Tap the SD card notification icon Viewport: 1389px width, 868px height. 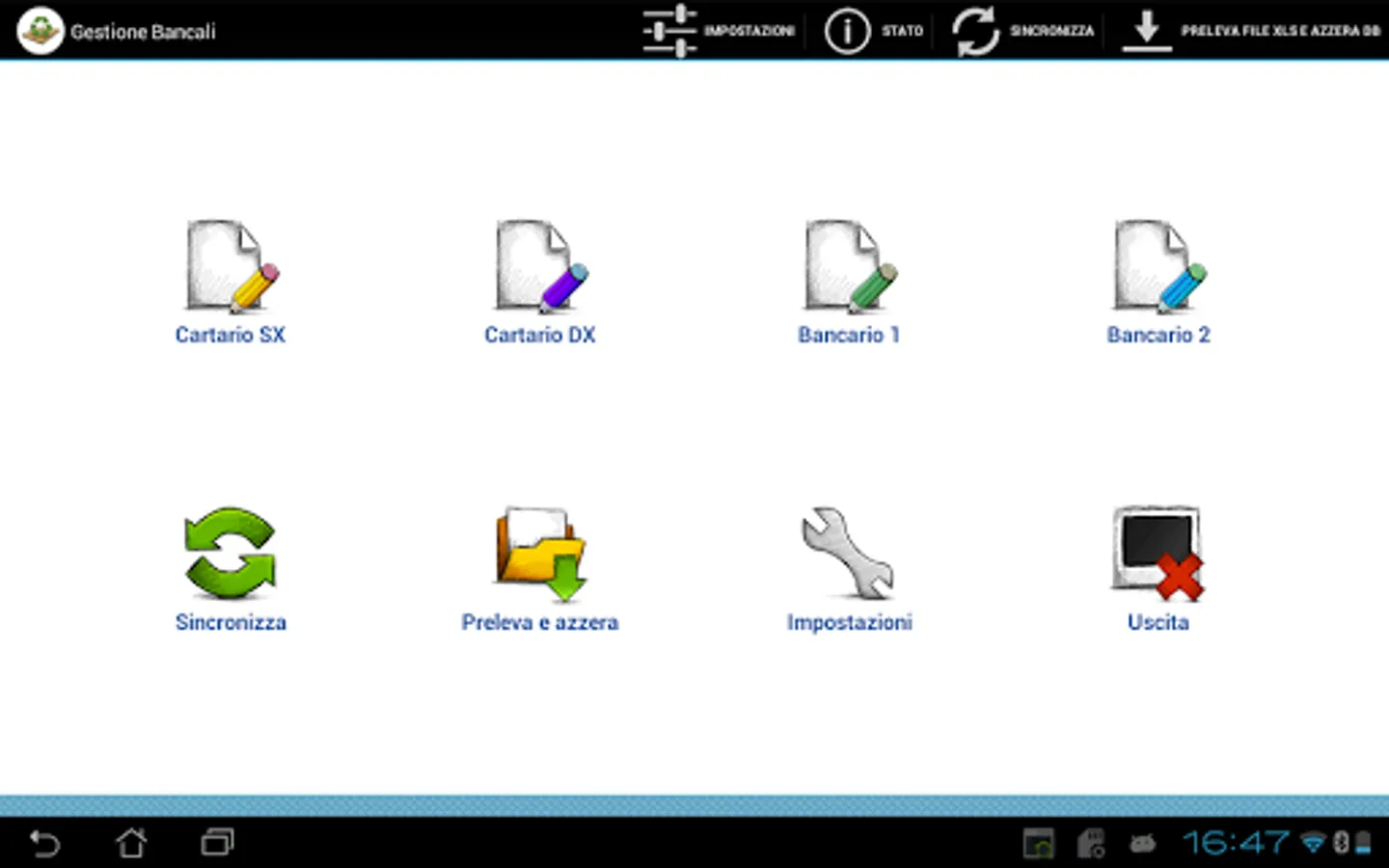tap(1091, 844)
